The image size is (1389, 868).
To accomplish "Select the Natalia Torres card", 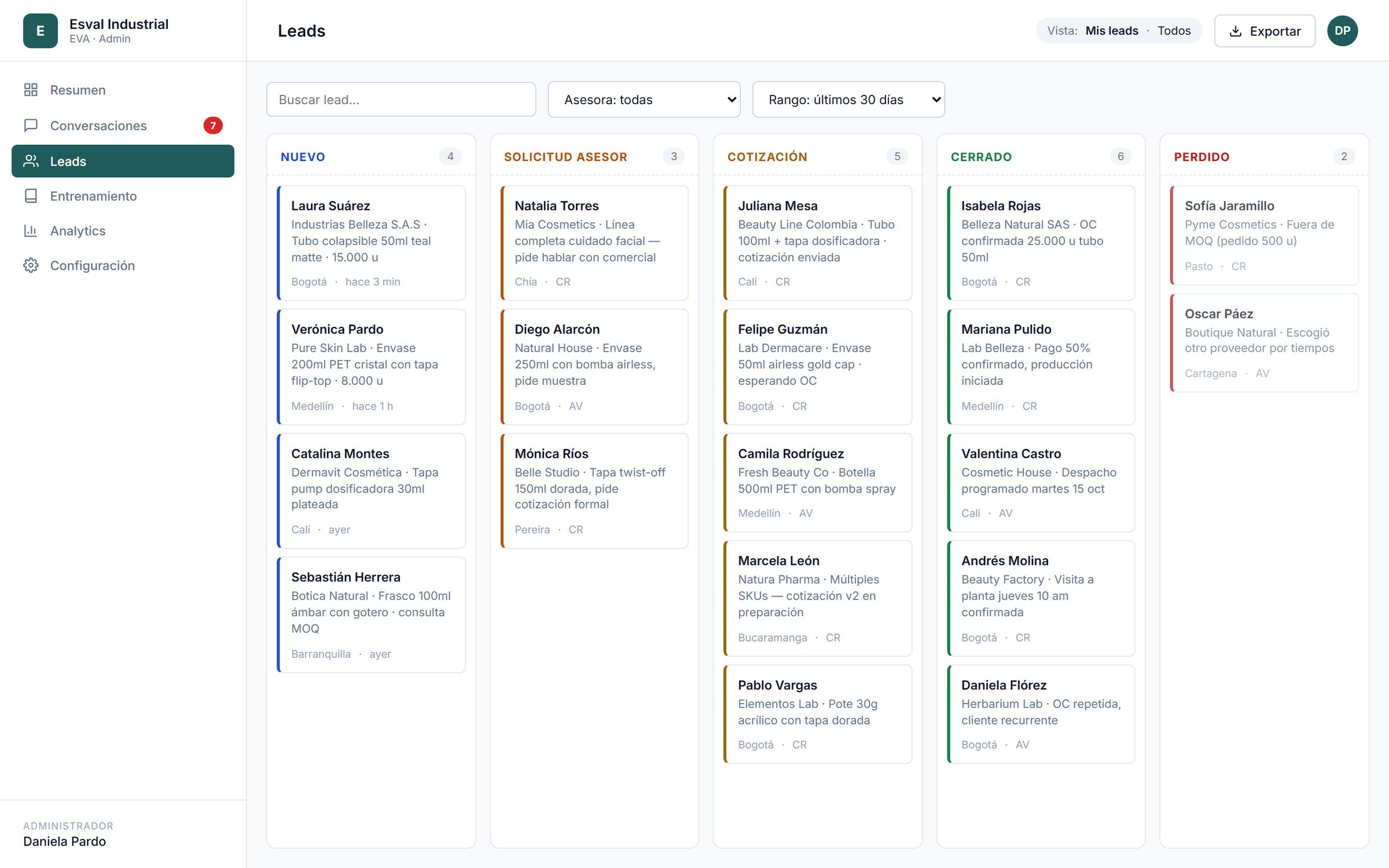I will click(594, 242).
